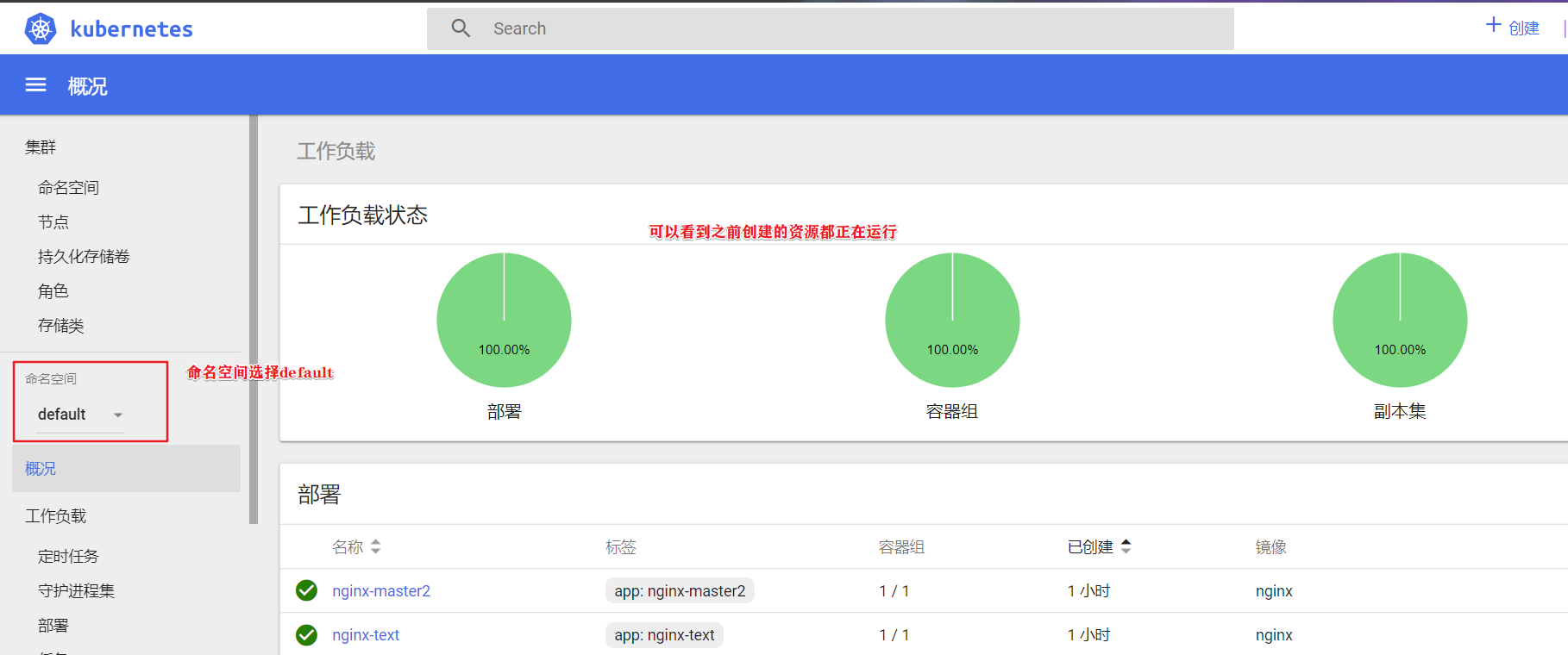The height and width of the screenshot is (655, 1568).
Task: Click the 副本集 status pie chart
Action: pos(1400,320)
